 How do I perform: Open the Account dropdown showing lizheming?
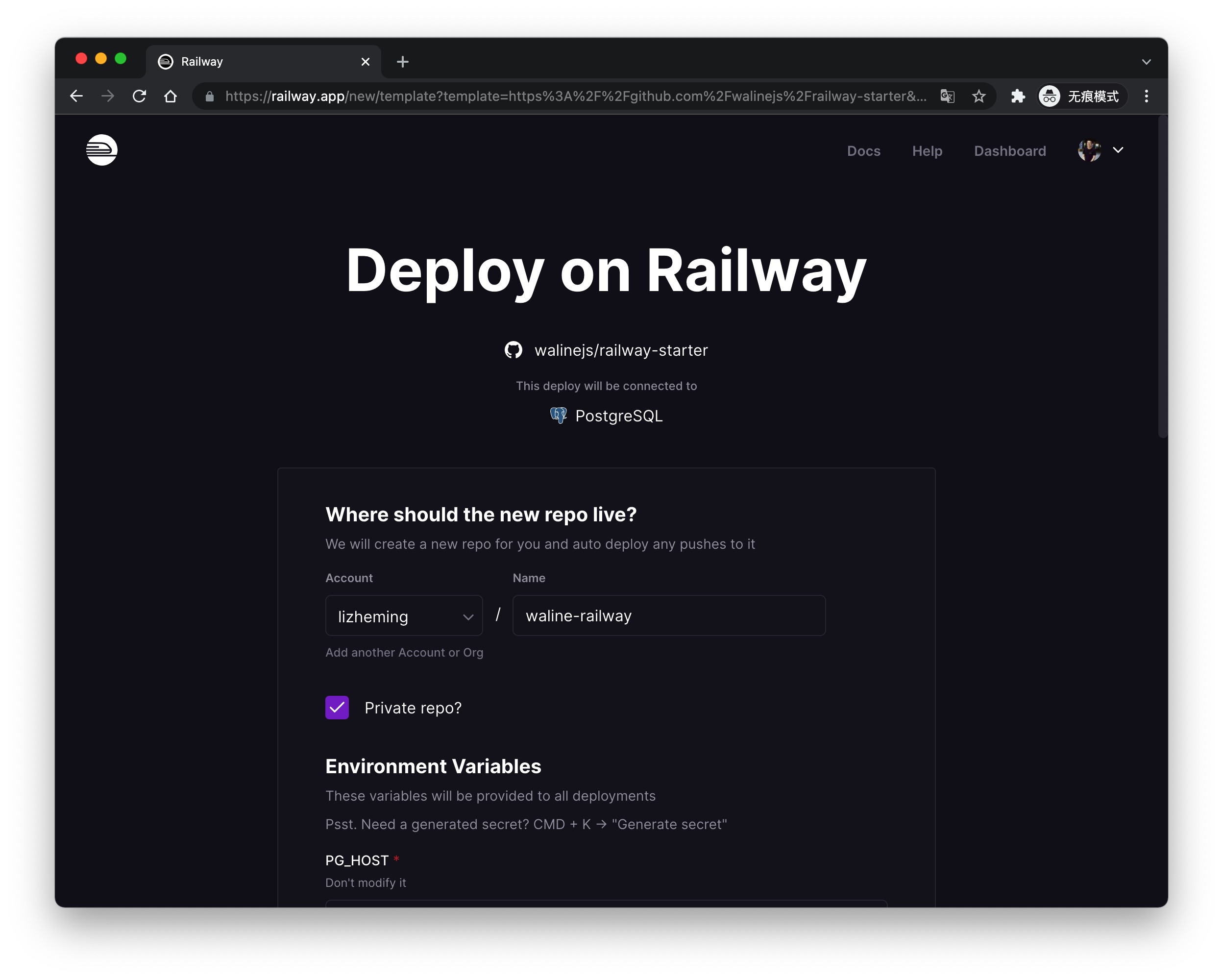pos(404,615)
